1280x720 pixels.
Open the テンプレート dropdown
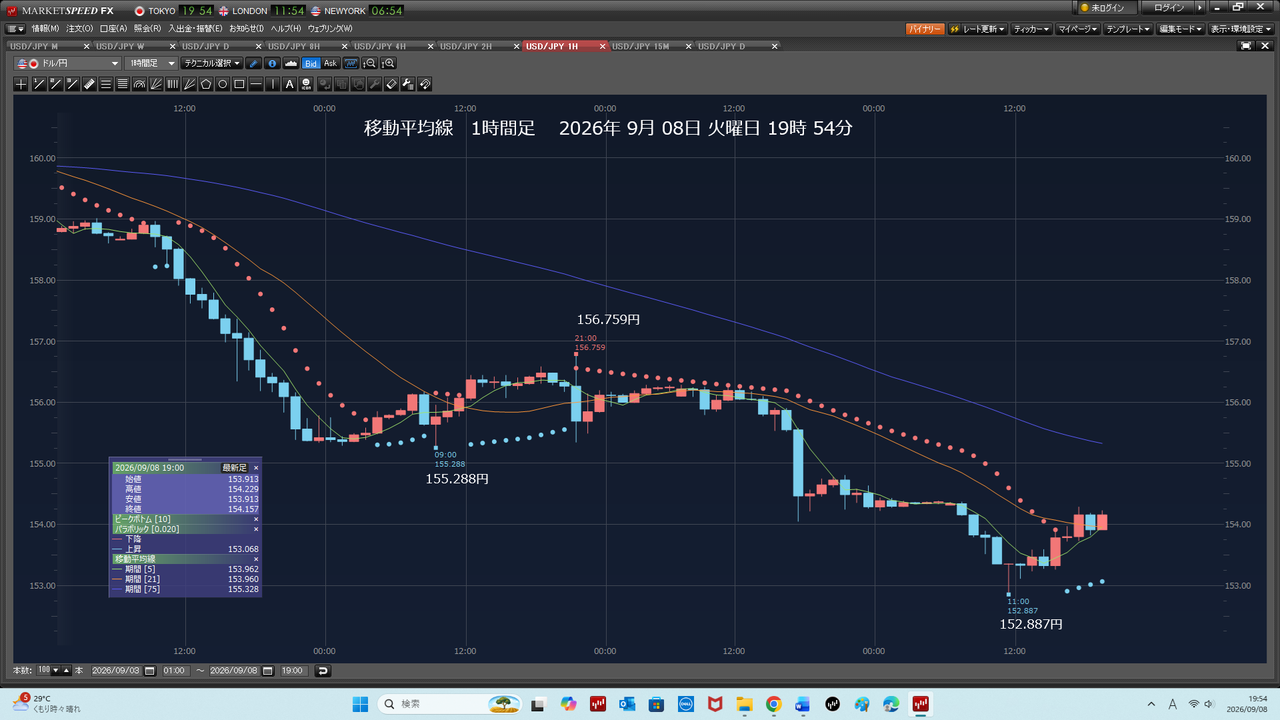pos(1130,29)
